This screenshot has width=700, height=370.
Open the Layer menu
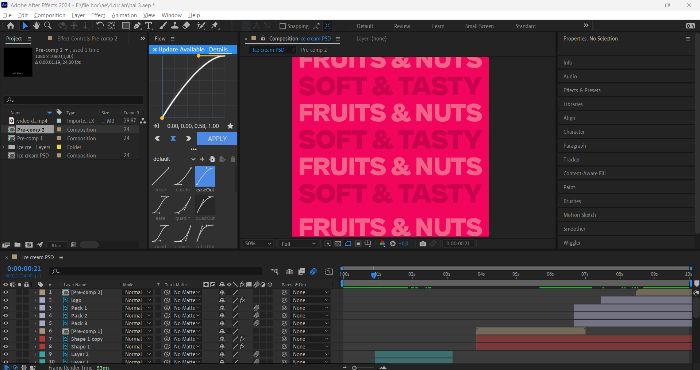[x=78, y=15]
